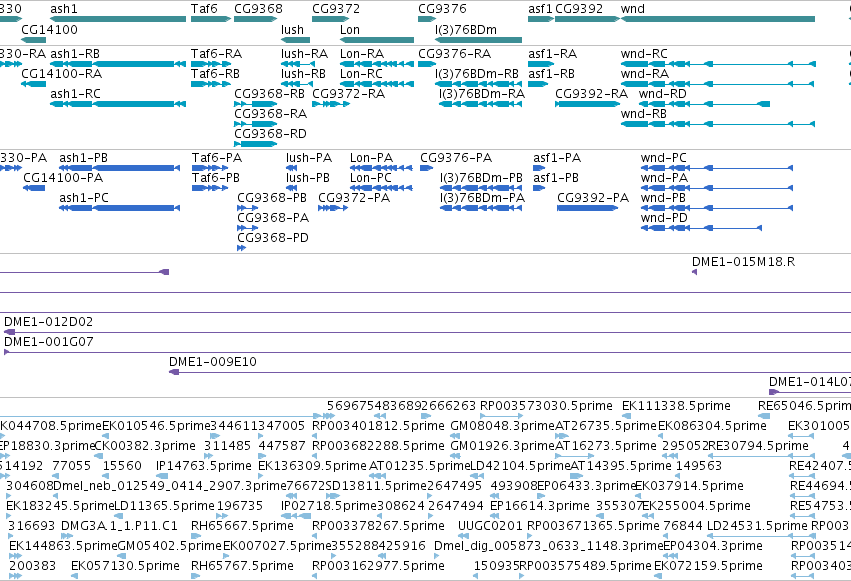Select the Lon gene bar

[x=377, y=40]
